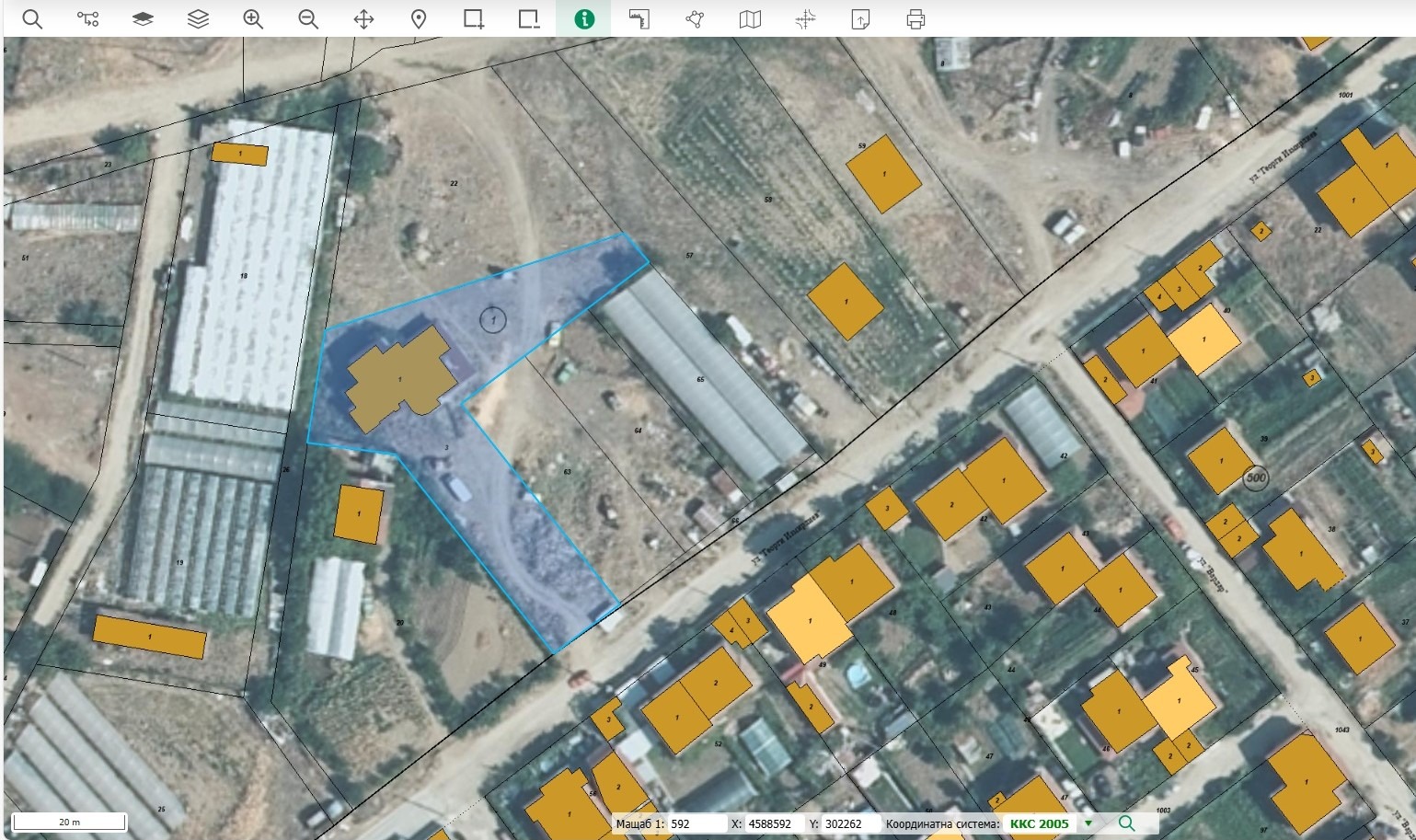This screenshot has width=1416, height=840.
Task: Click the add to selection rectangle tool
Action: 474,19
